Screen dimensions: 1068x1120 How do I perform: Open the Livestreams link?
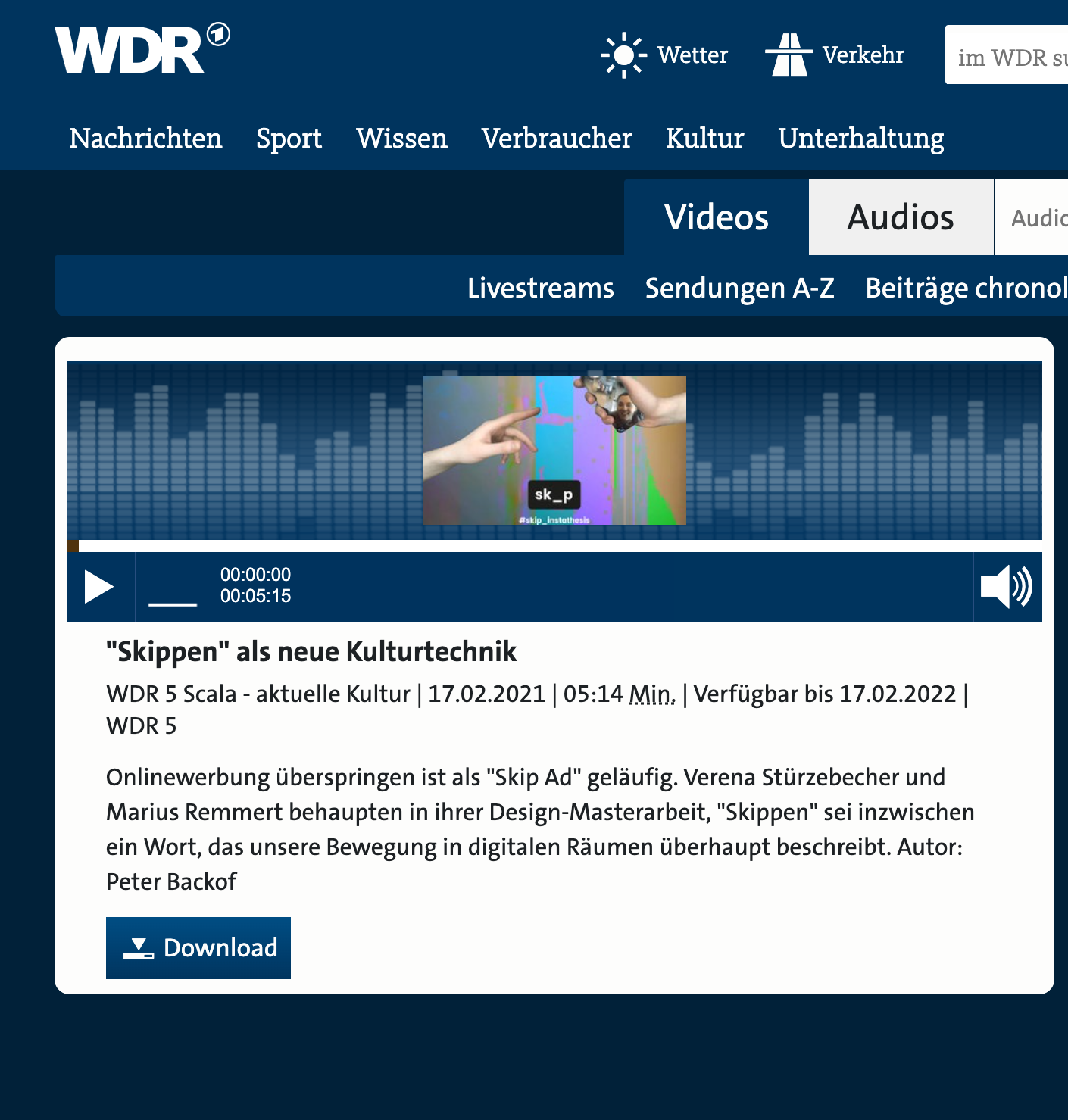(x=541, y=289)
